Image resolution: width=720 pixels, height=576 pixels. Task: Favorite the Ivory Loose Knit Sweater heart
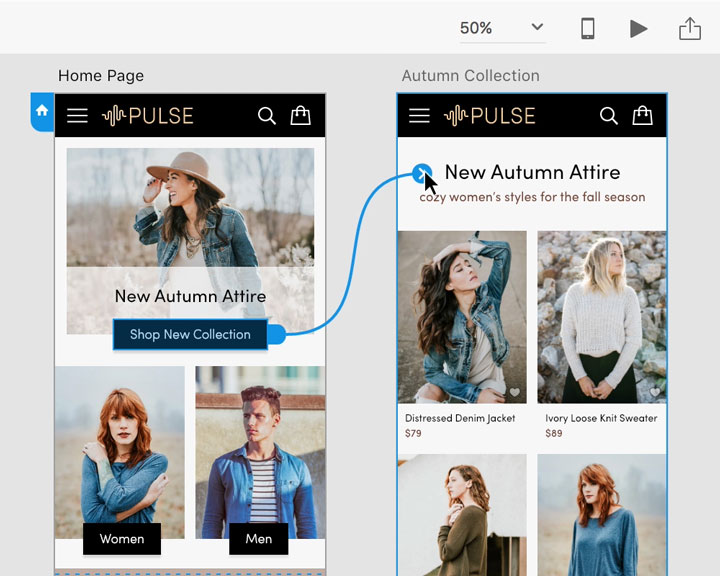(654, 393)
